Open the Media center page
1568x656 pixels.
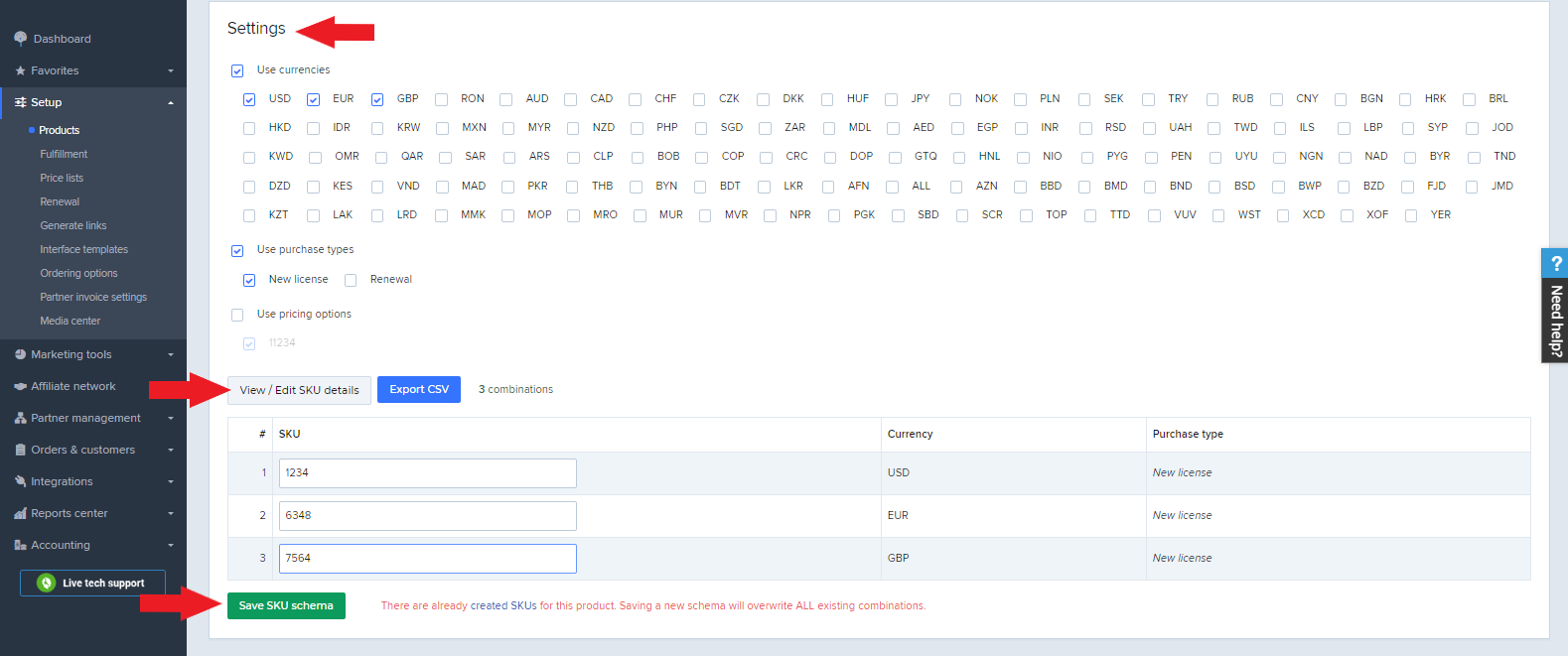pos(71,321)
